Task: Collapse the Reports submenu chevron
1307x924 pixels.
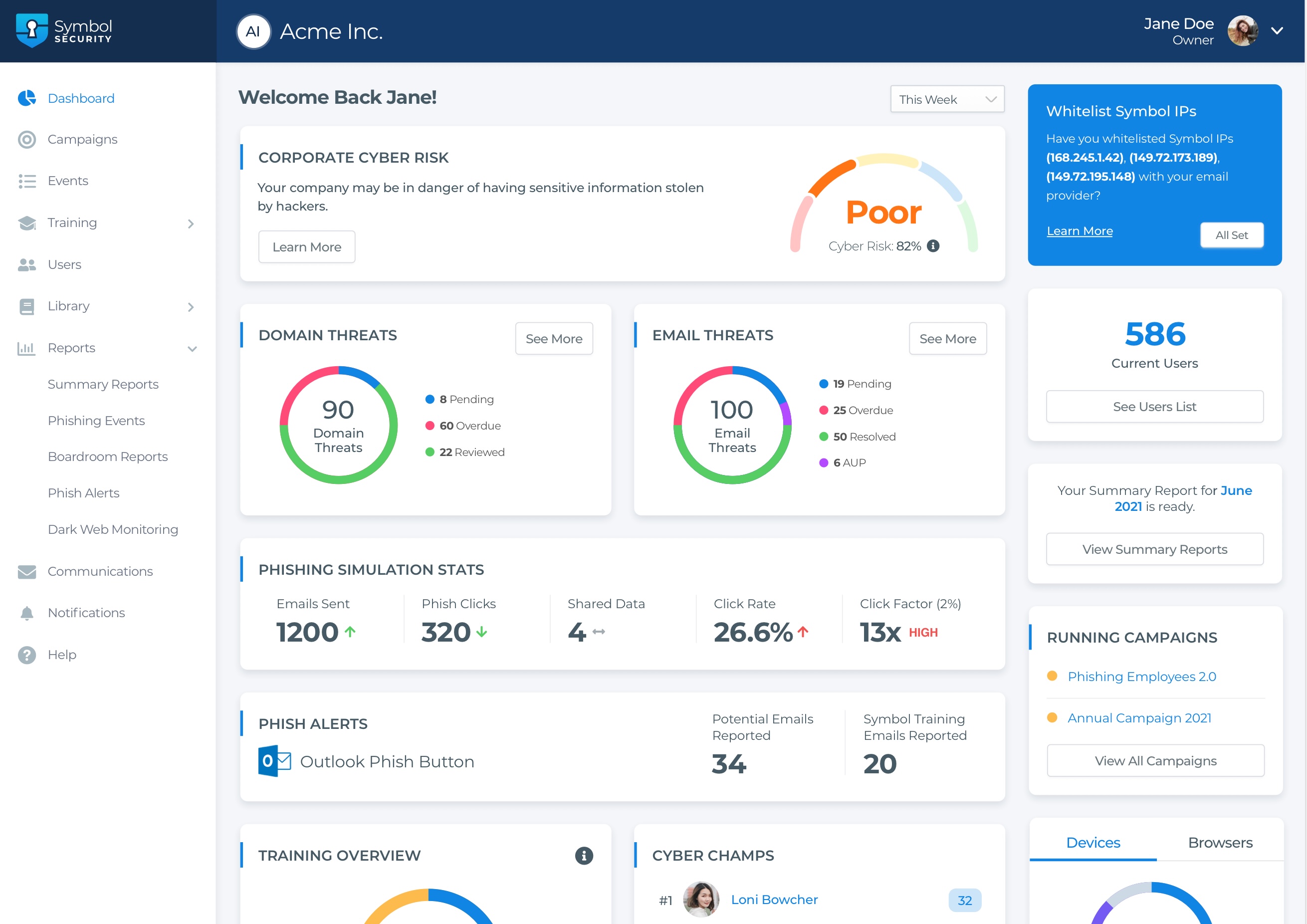Action: 193,348
